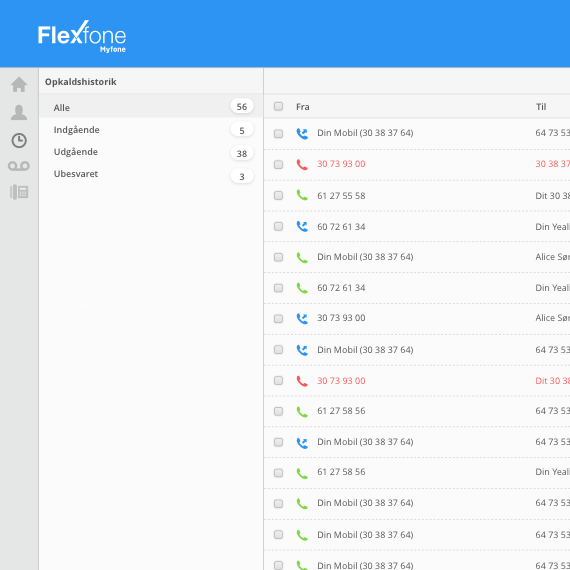Check the 61 27 58 56 to Din Yeal row

click(278, 473)
